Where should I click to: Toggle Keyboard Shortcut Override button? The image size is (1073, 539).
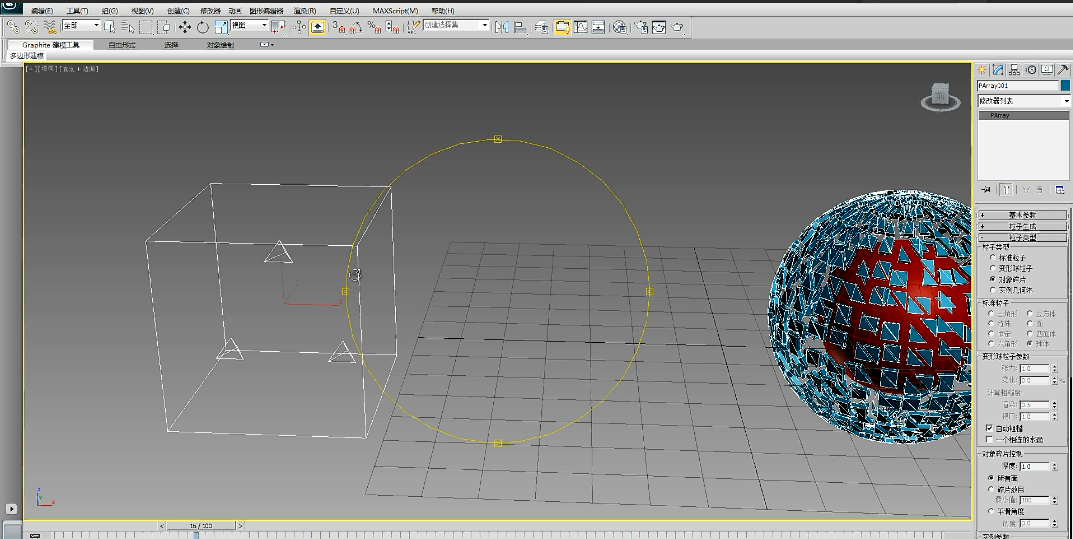pyautogui.click(x=318, y=27)
